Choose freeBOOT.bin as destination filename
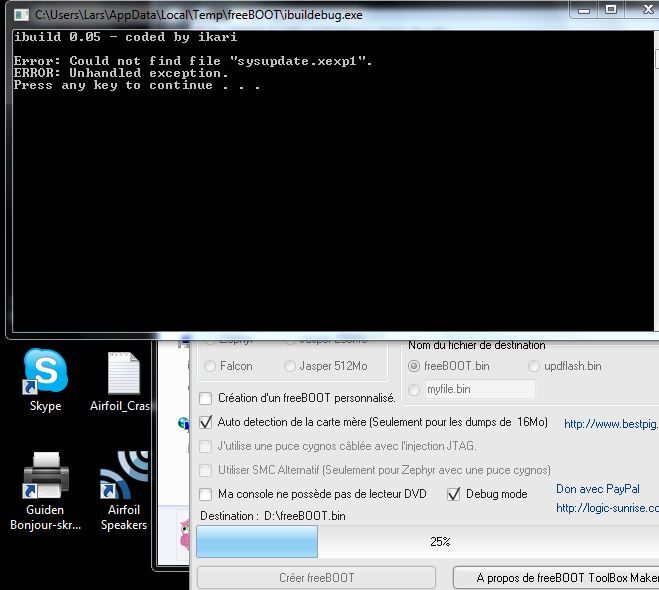Screen dimensions: 659x590 point(415,366)
